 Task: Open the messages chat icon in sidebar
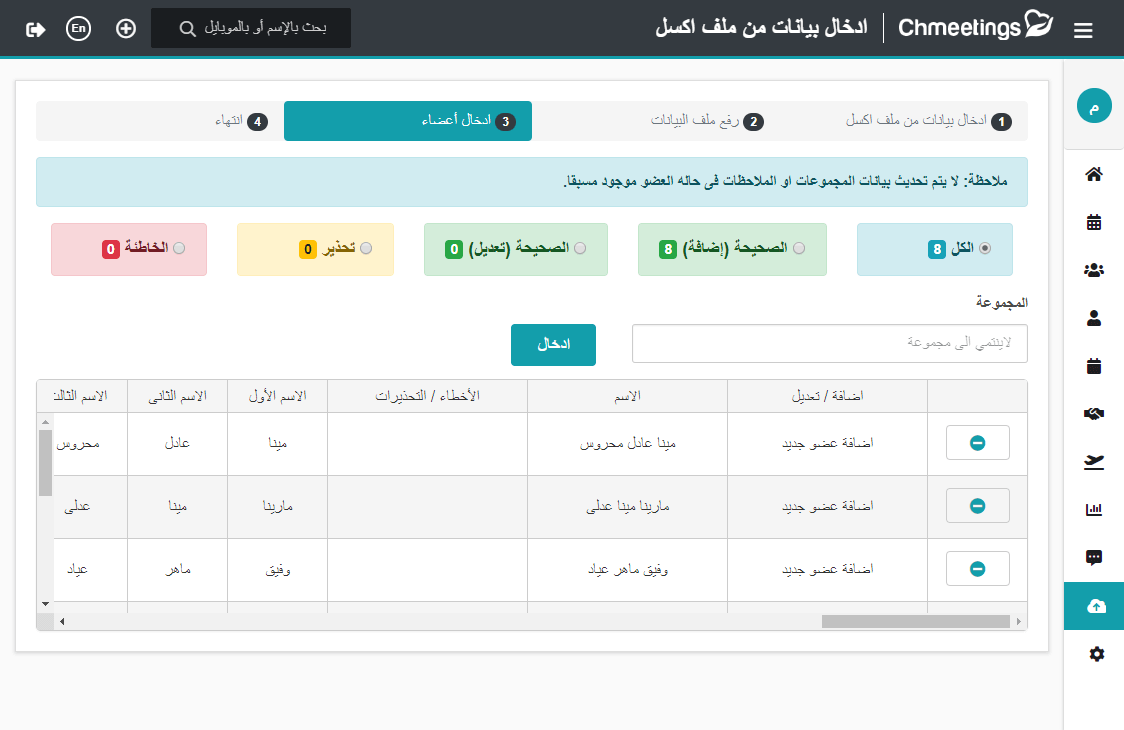(x=1094, y=558)
